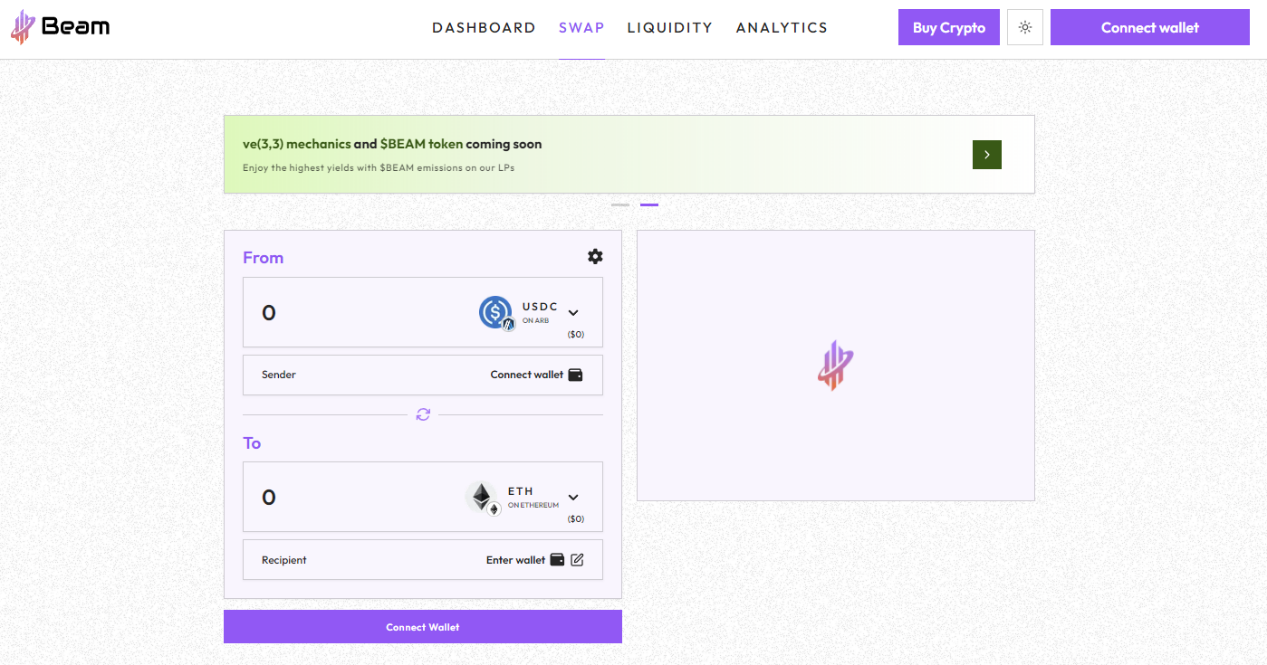Screen dimensions: 1267x665
Task: Open the swap settings gear
Action: click(595, 256)
